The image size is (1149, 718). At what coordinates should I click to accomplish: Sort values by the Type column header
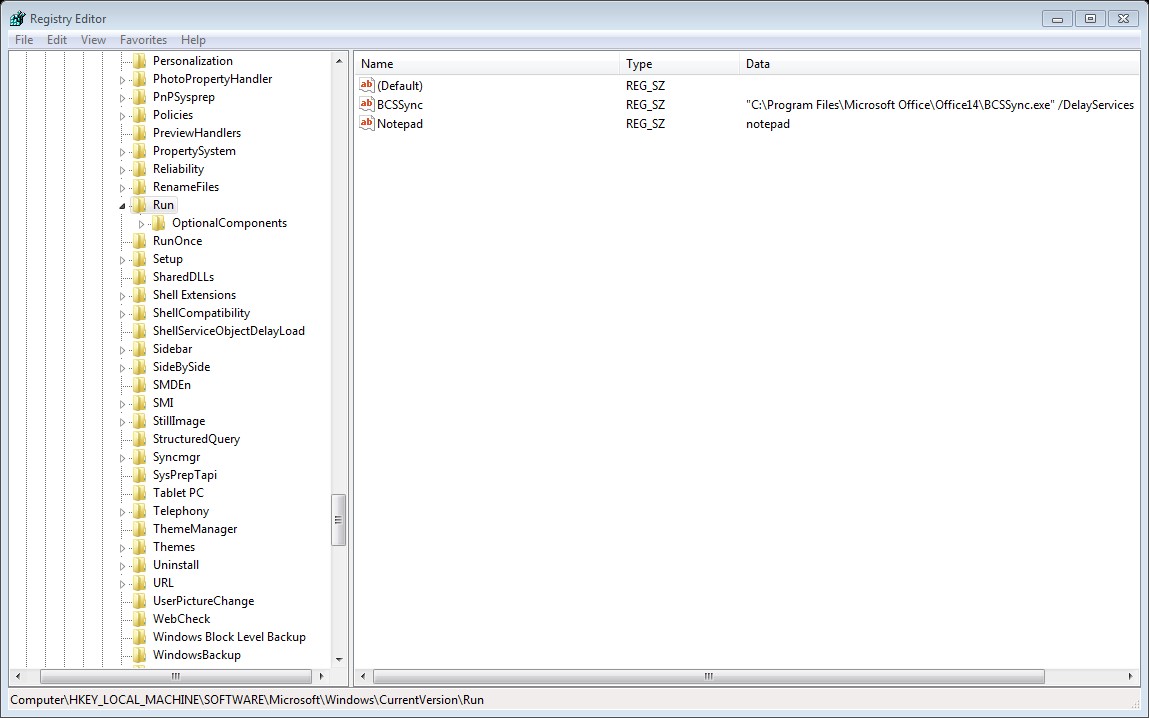pos(679,64)
